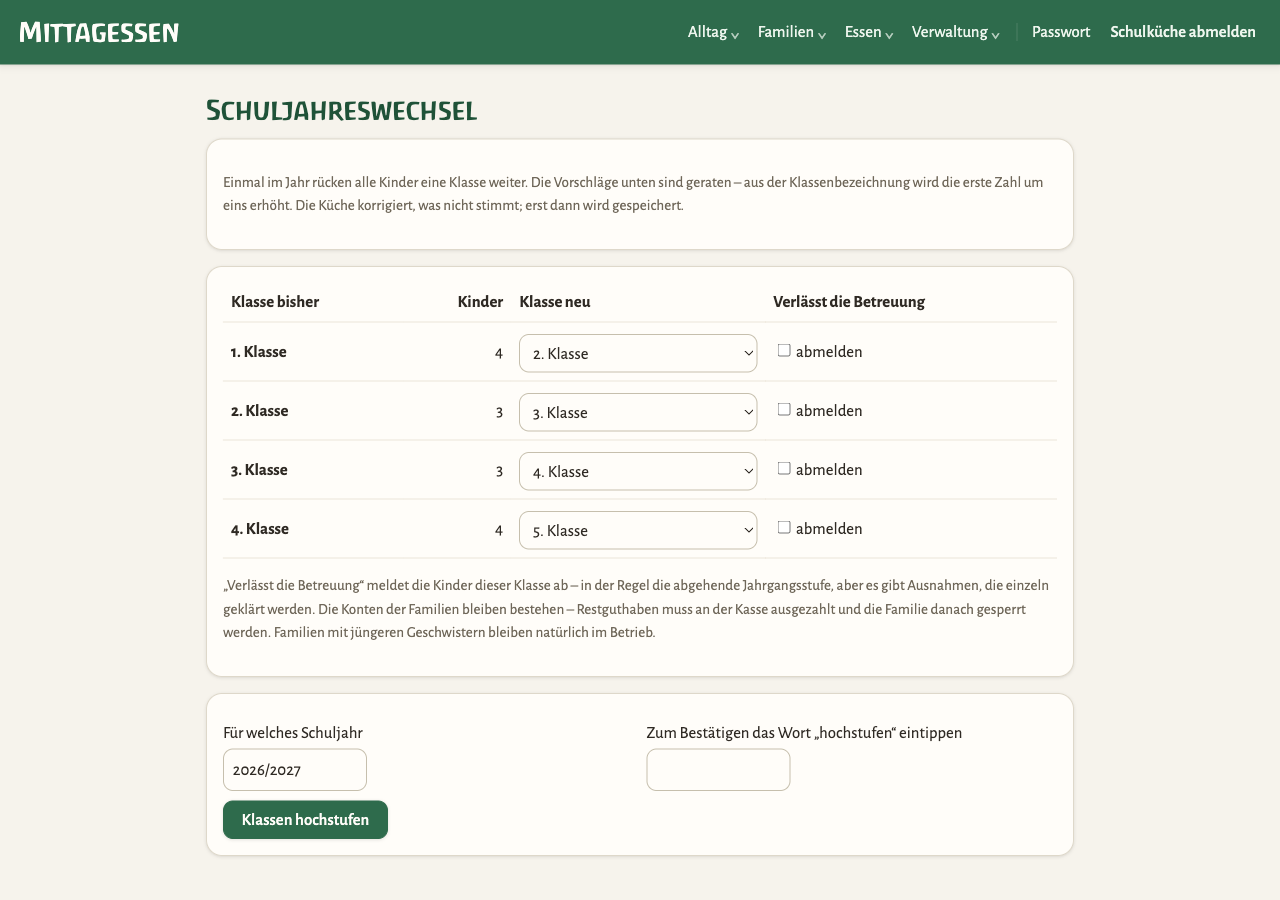Screen dimensions: 1280x900
Task: Open the Familien menu
Action: [791, 32]
